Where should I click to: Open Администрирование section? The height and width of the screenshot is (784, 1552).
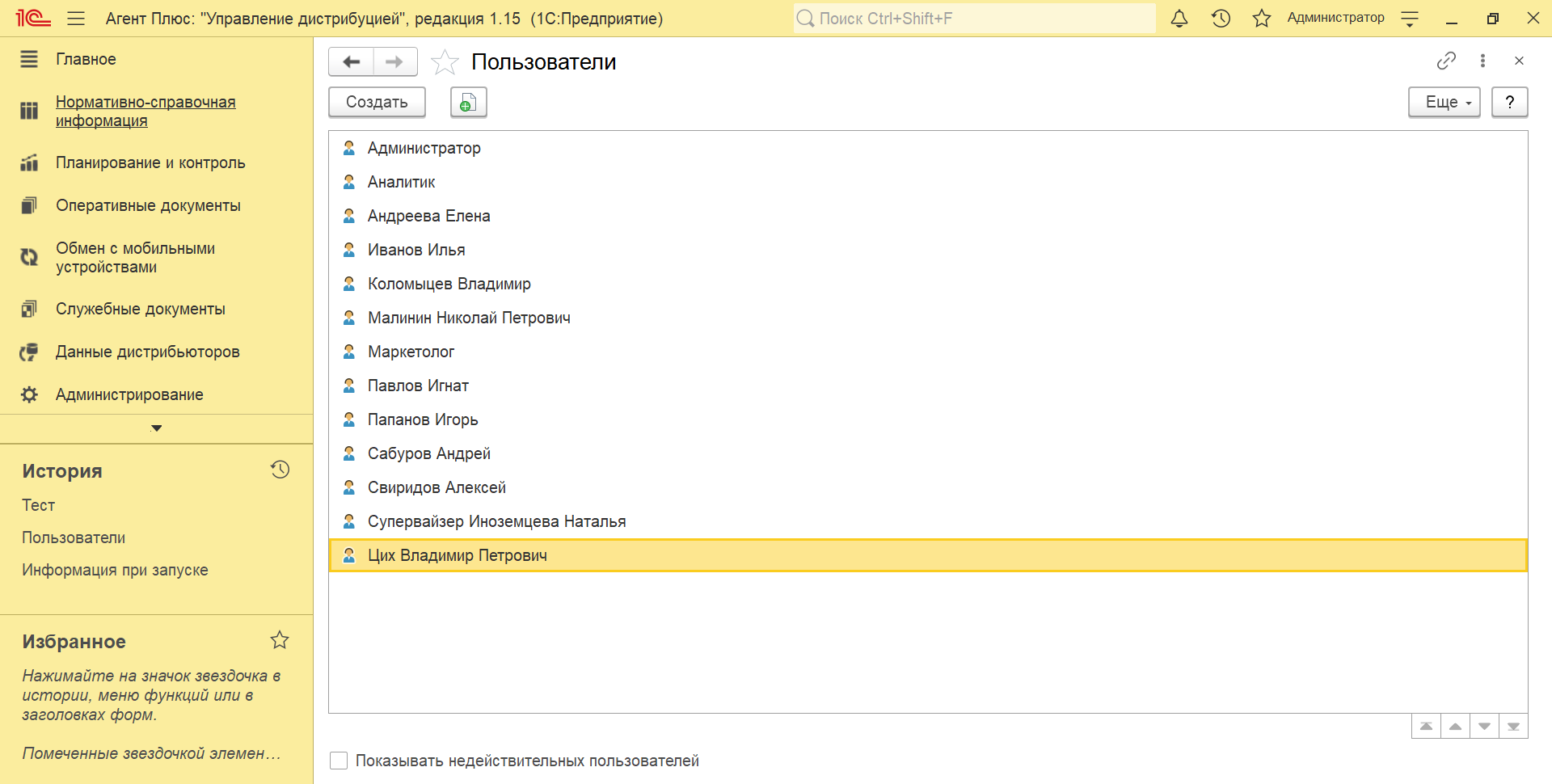click(x=129, y=394)
